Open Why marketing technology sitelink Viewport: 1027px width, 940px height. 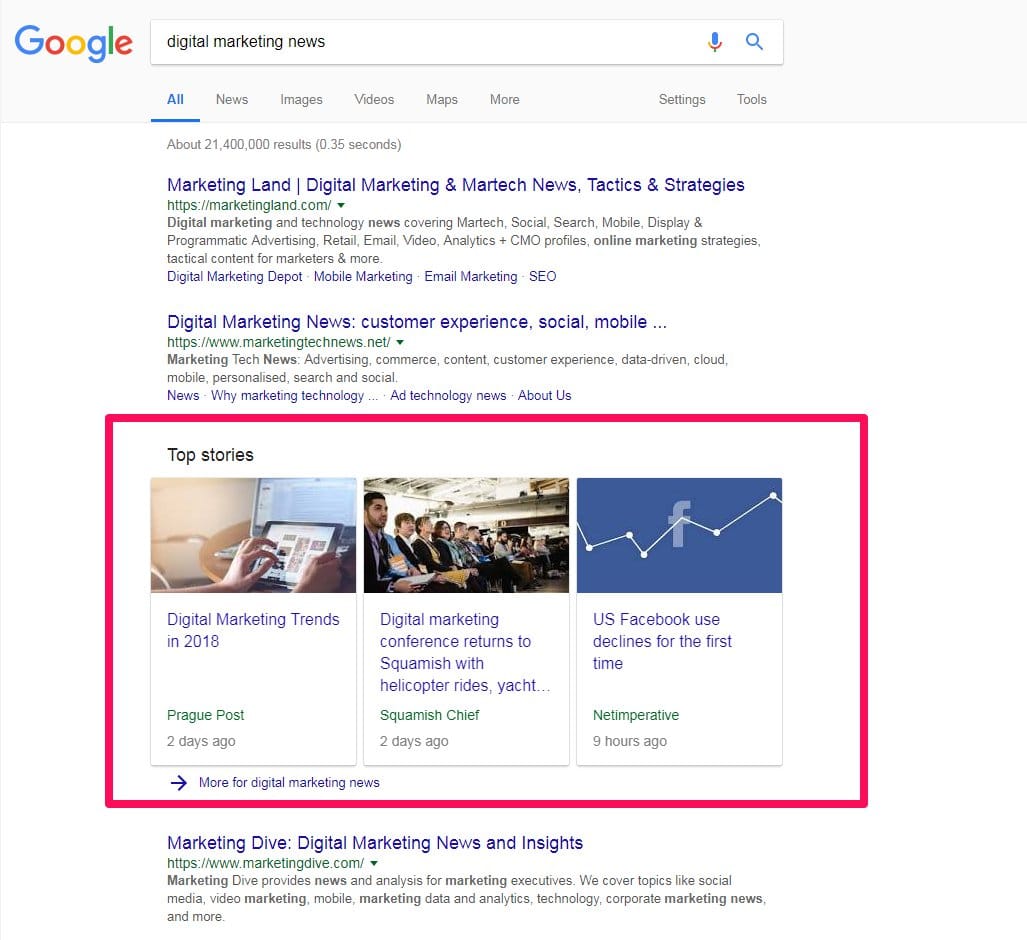coord(294,396)
